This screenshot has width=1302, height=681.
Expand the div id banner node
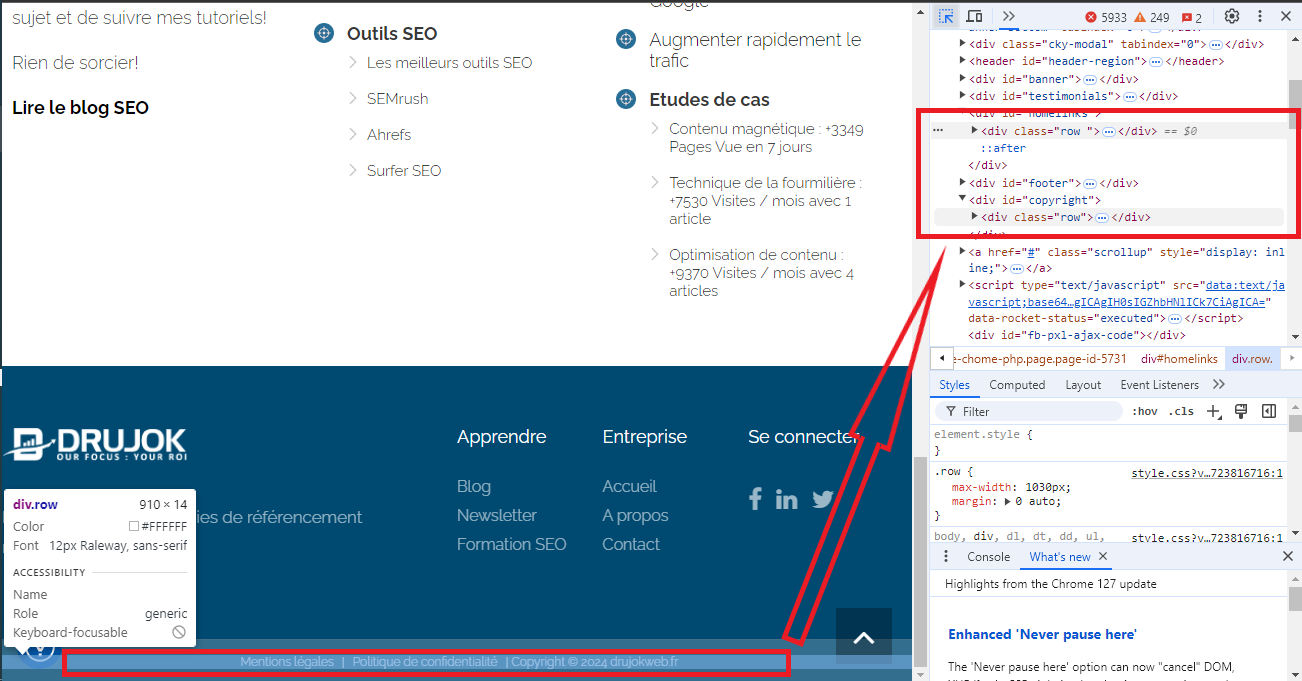[x=963, y=79]
